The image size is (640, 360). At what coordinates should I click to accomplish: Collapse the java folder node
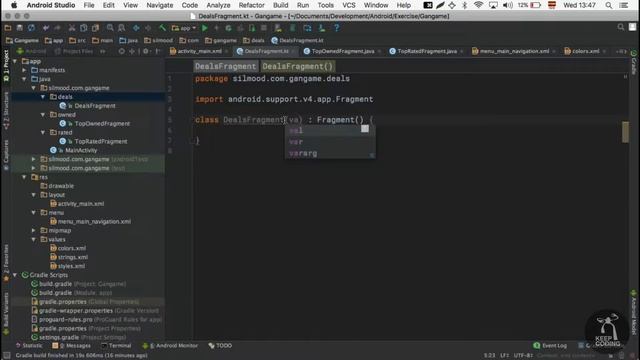24,79
